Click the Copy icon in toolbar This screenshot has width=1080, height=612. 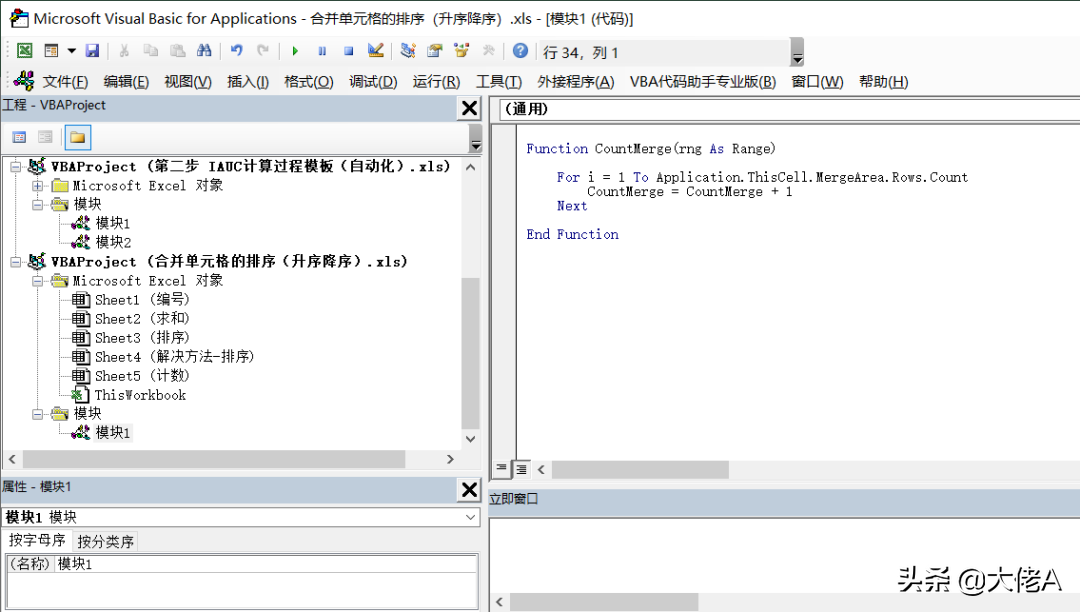(x=150, y=50)
